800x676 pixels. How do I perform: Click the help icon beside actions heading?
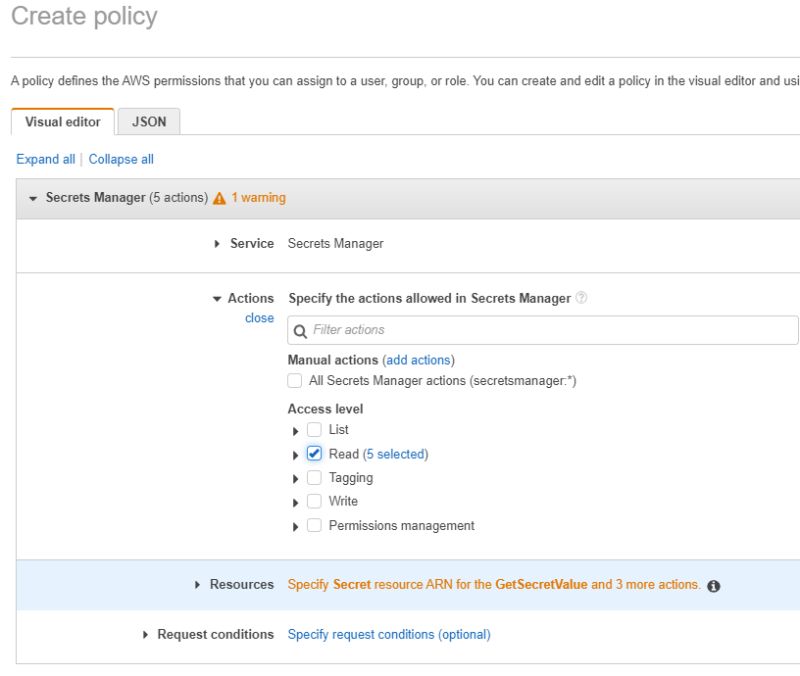click(582, 298)
